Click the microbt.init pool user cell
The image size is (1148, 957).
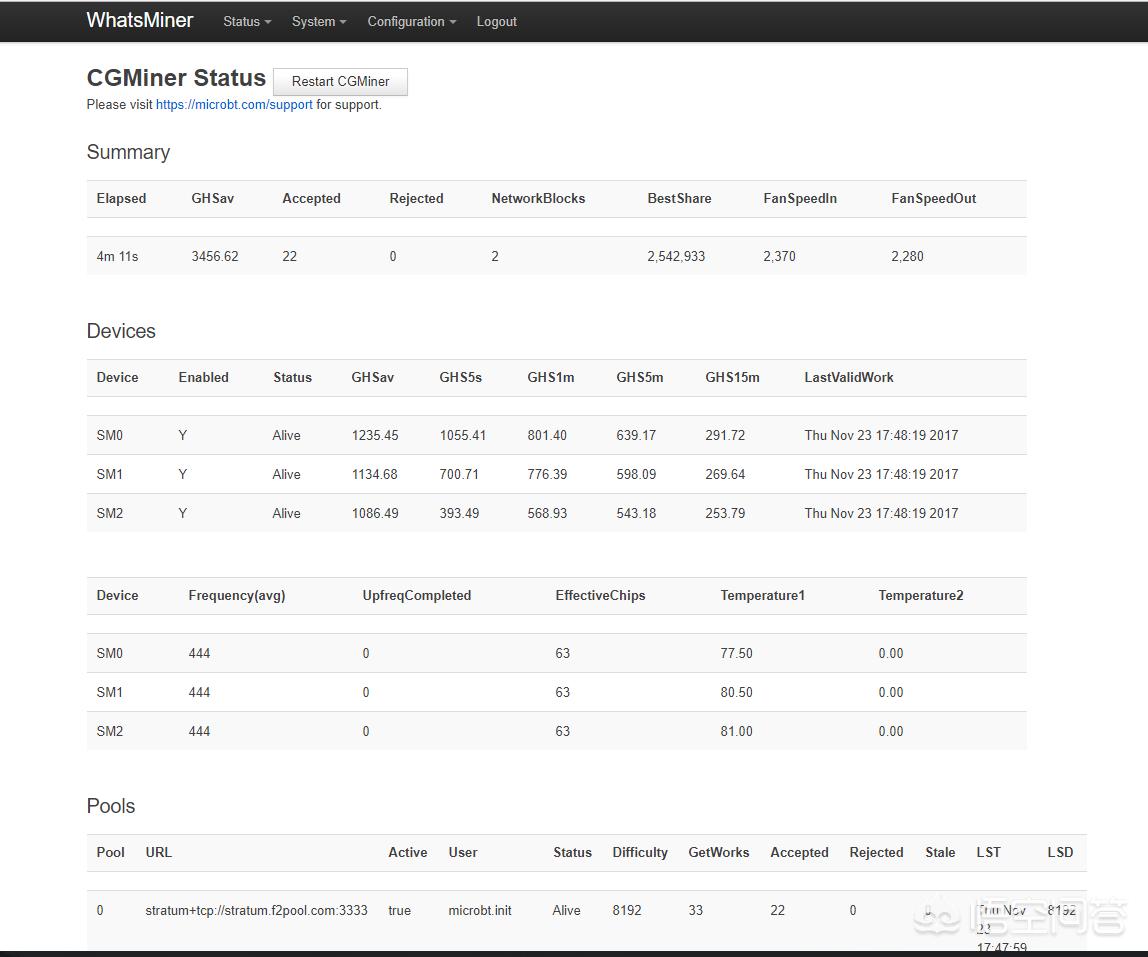point(480,910)
